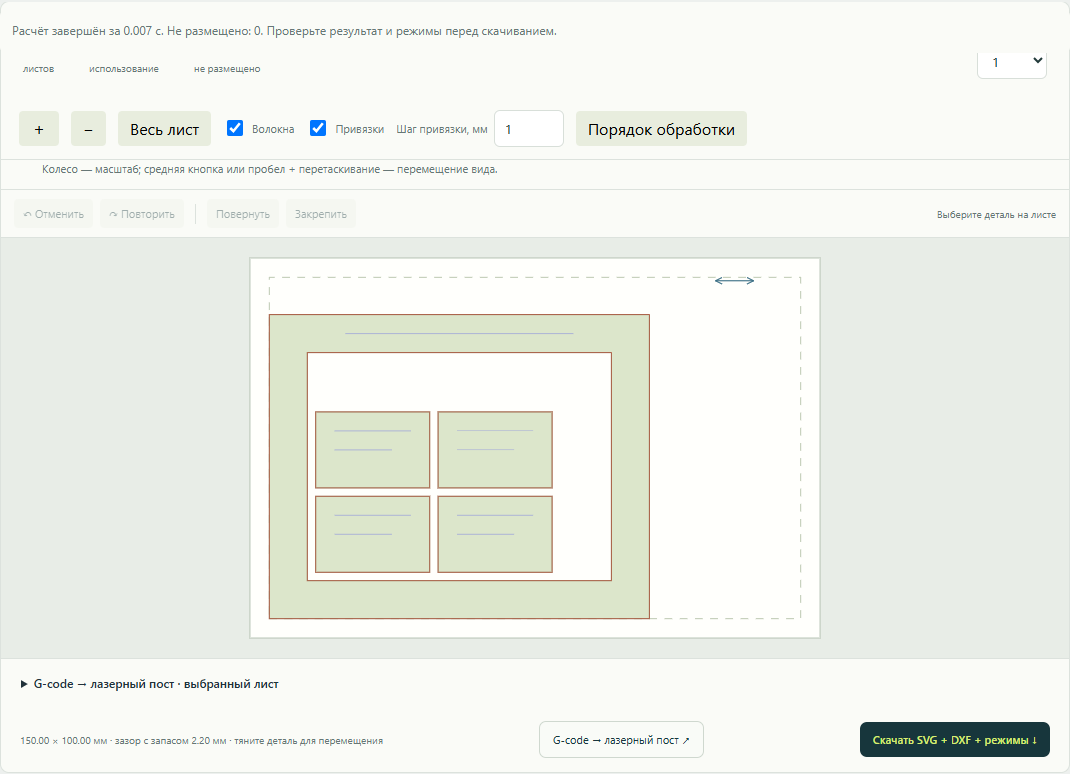The width and height of the screenshot is (1070, 774).
Task: Click the 'Выберите деталь на листе' hint
Action: (x=996, y=214)
